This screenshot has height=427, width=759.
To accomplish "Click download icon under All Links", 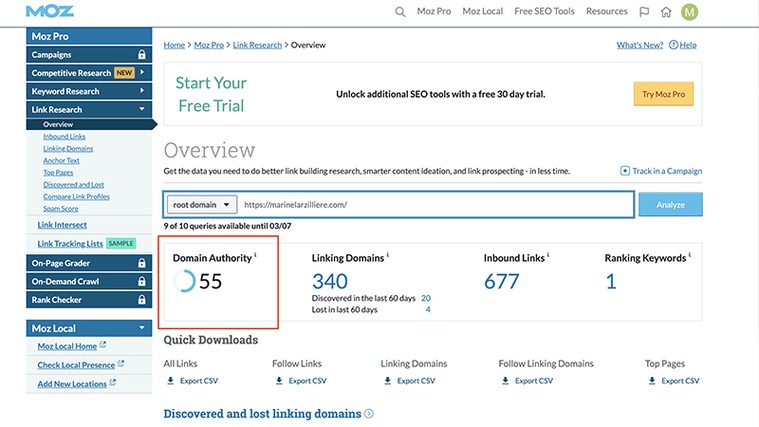I will click(x=170, y=381).
